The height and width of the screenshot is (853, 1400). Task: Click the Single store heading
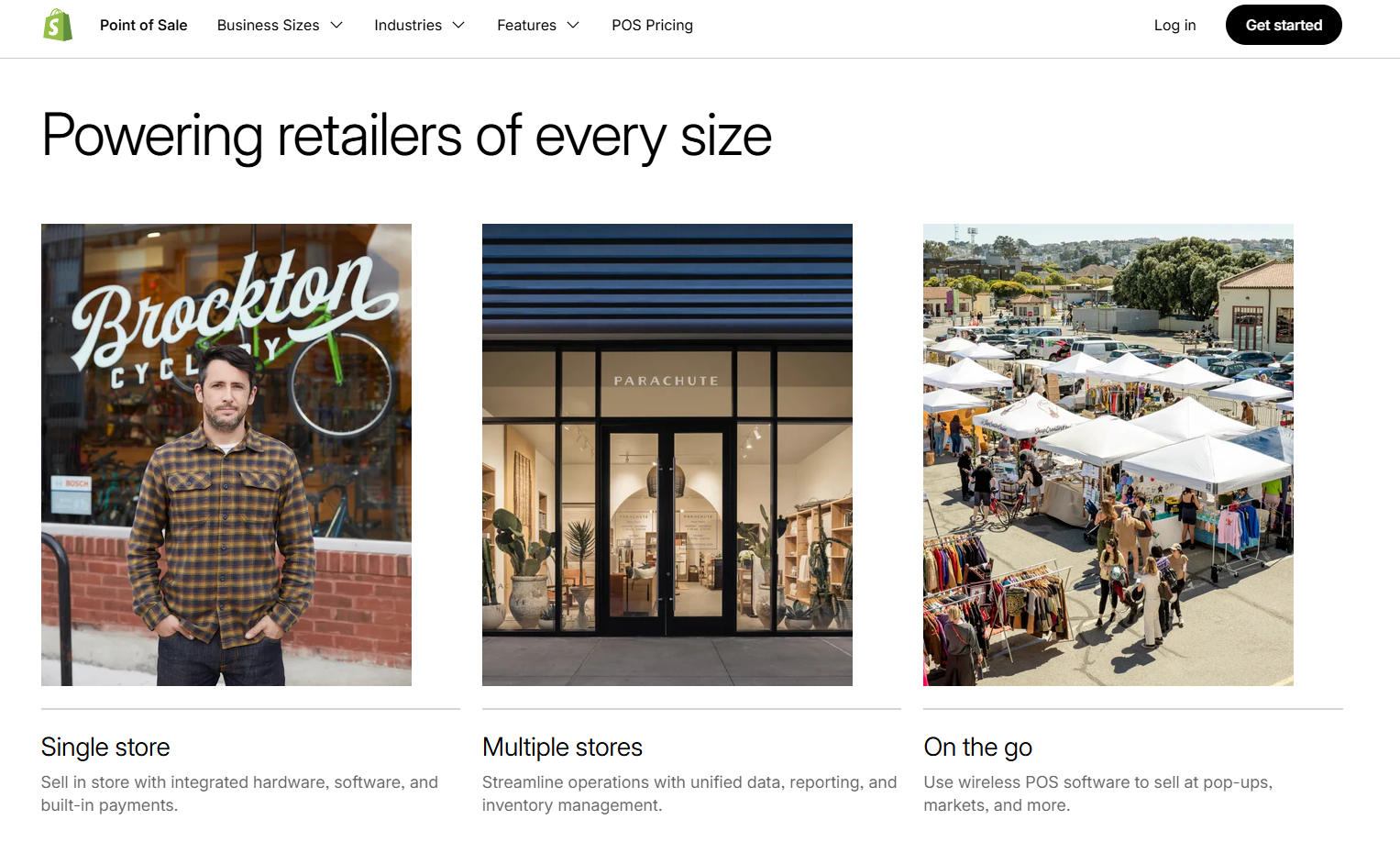(x=105, y=748)
